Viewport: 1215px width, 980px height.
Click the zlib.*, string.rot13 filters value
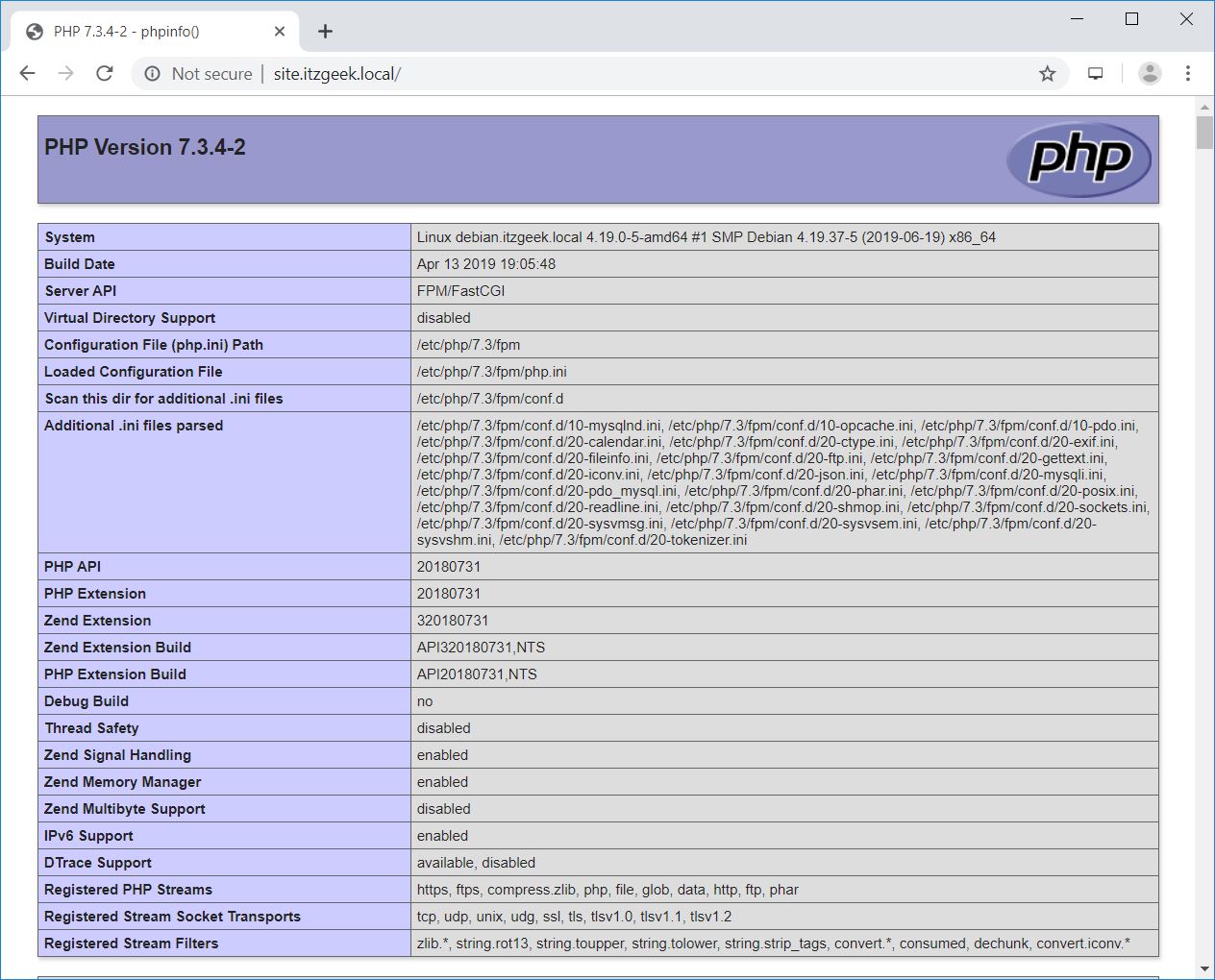(773, 943)
